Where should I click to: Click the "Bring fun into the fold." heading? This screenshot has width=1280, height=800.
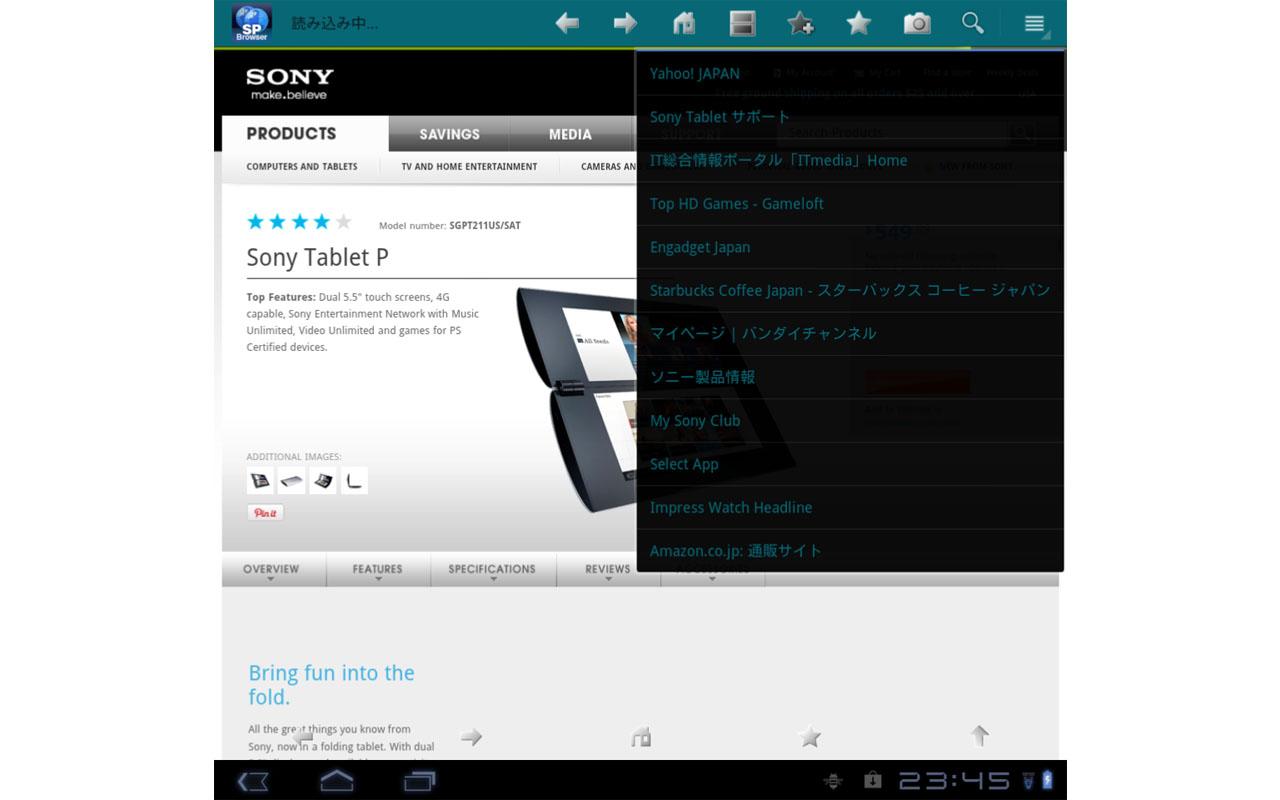[331, 685]
